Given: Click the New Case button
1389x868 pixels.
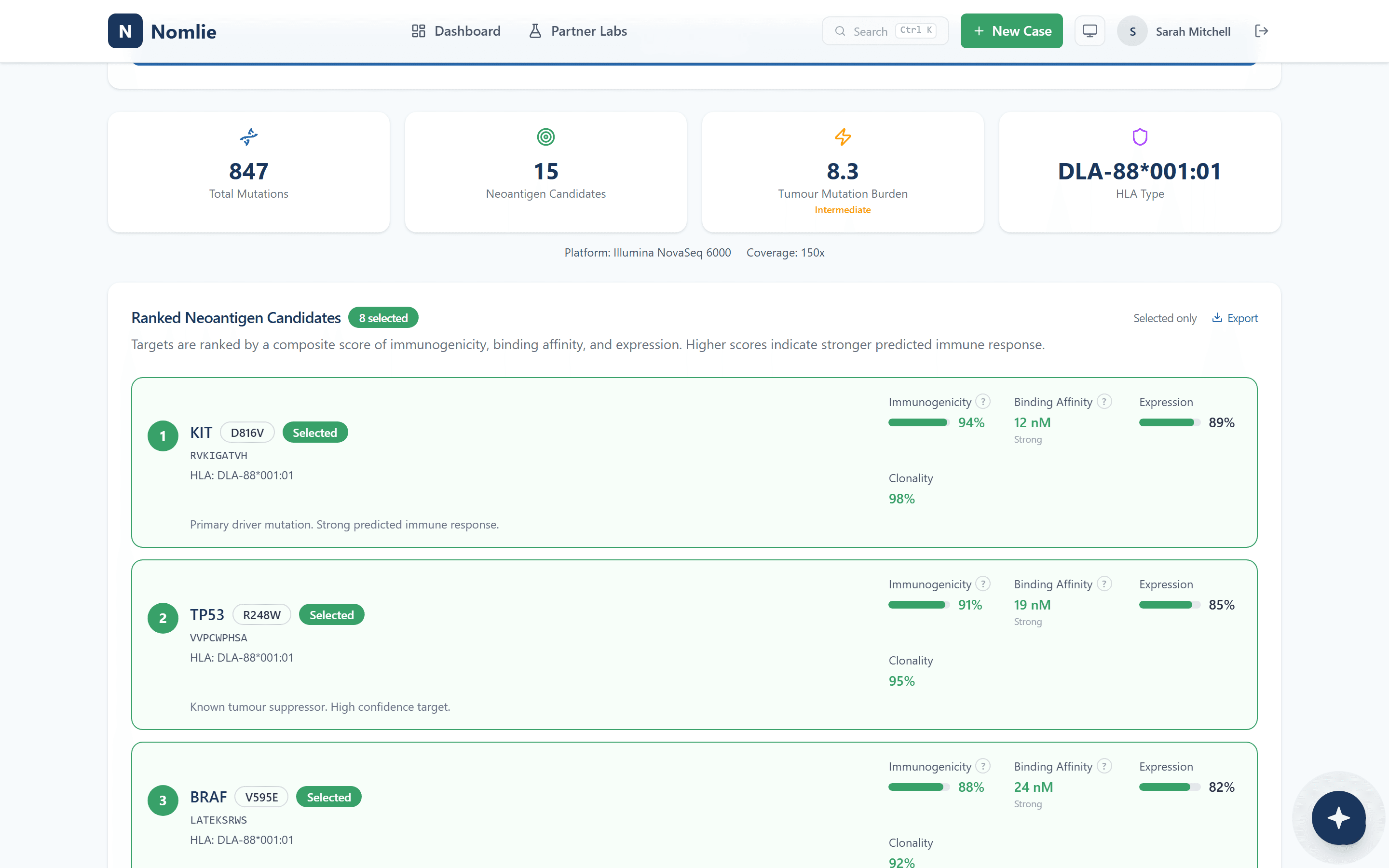Looking at the screenshot, I should [x=1011, y=31].
